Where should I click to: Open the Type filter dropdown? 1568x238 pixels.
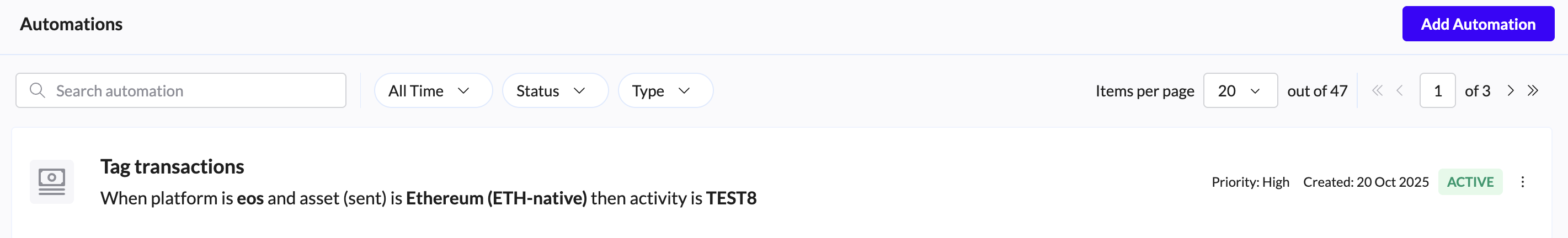click(x=665, y=91)
